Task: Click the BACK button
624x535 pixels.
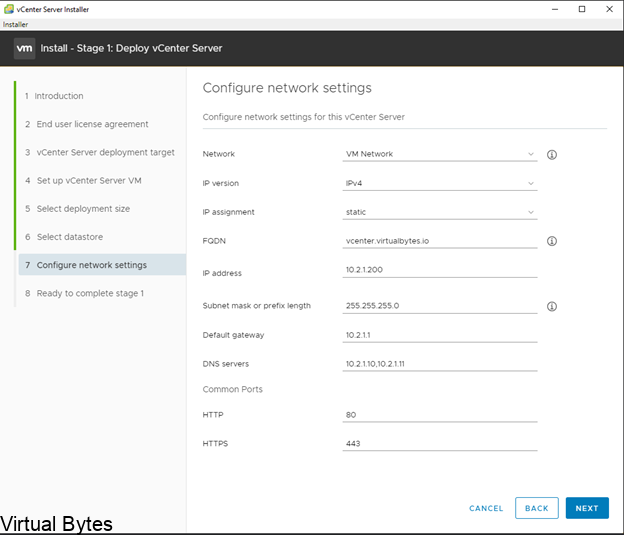Action: (536, 508)
